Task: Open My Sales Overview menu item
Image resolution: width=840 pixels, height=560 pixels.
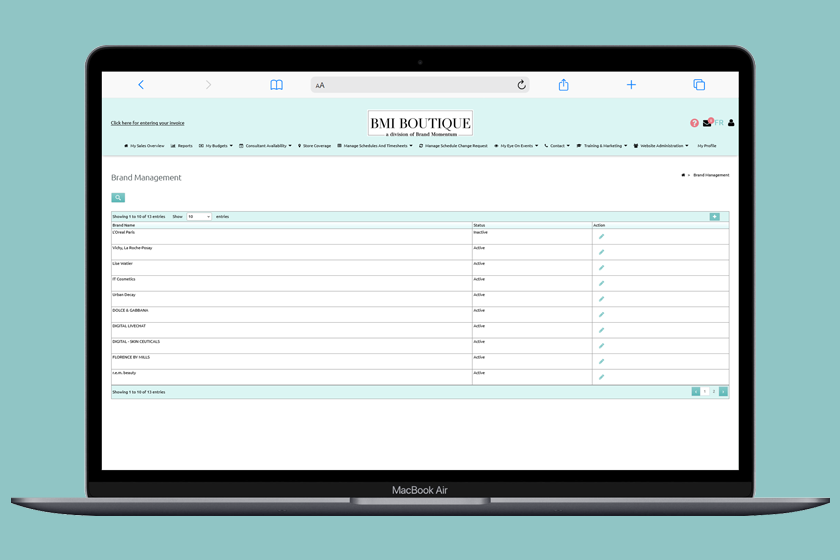Action: click(144, 146)
